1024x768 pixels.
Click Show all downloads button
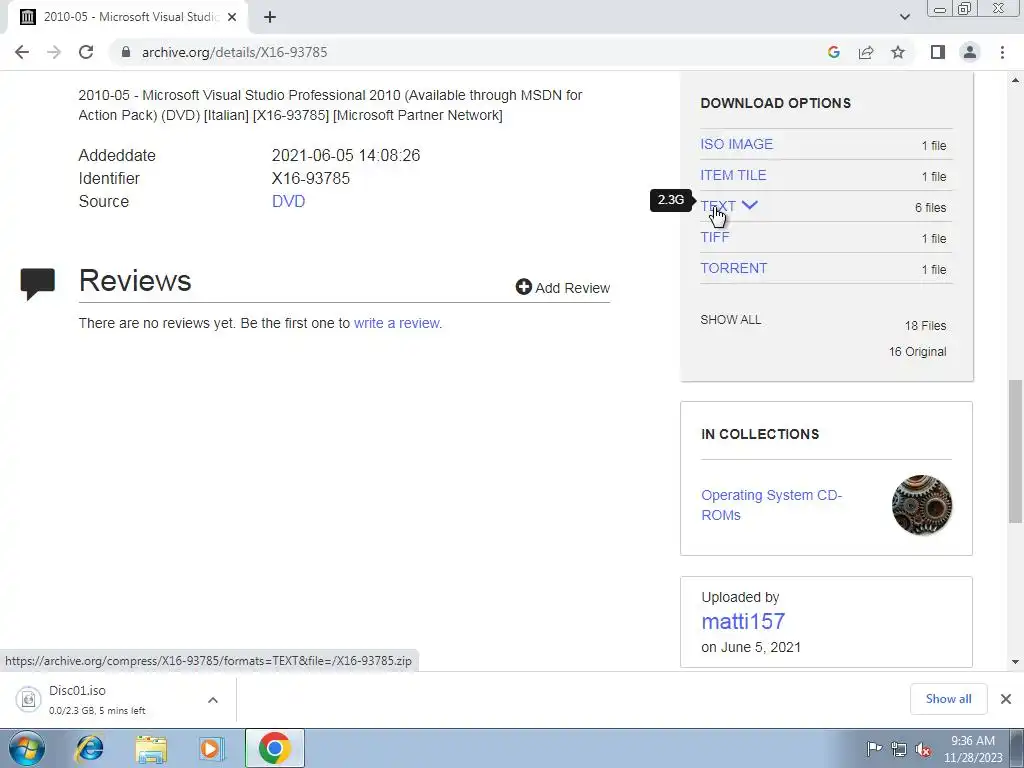pos(948,699)
